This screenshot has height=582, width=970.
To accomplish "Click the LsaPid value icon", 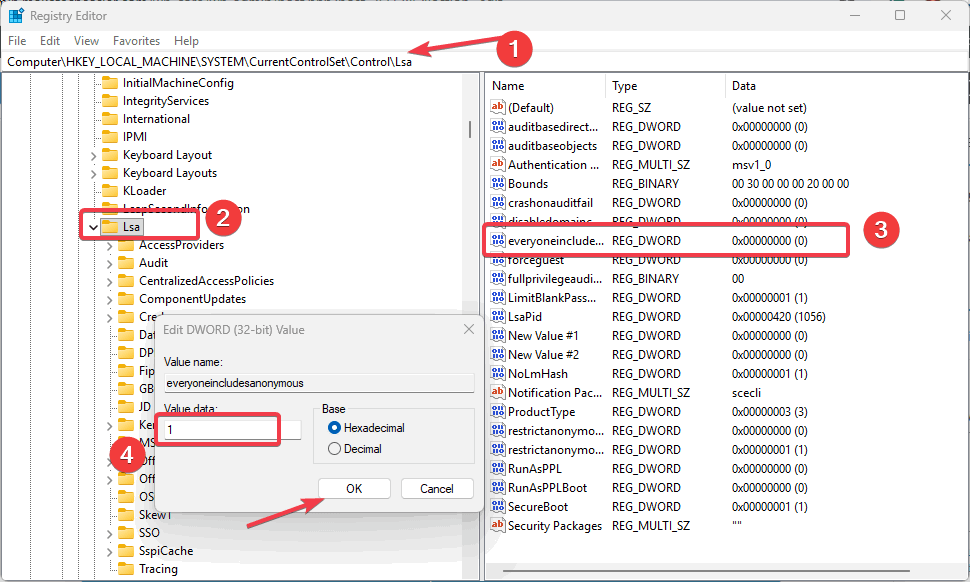I will coord(497,316).
